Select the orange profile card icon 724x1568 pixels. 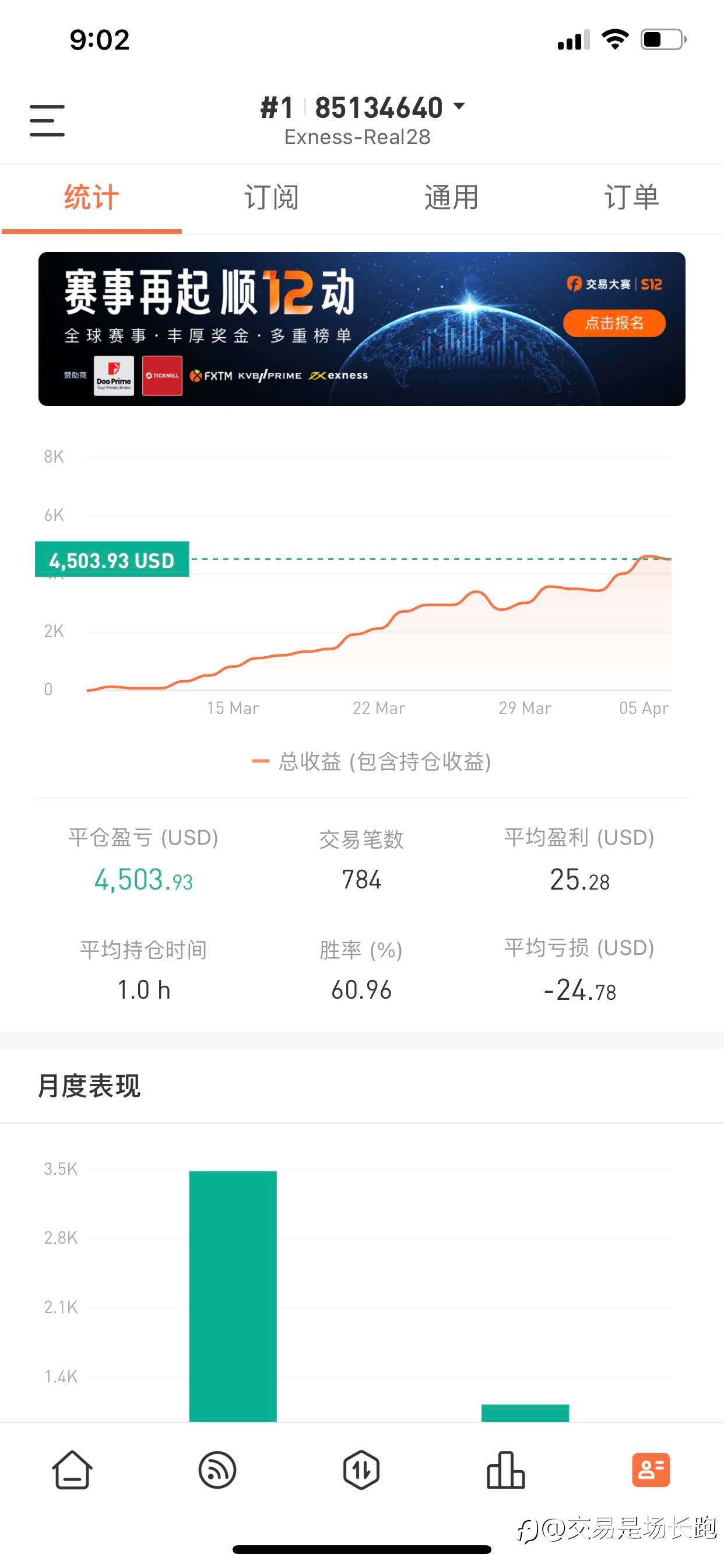[651, 1470]
